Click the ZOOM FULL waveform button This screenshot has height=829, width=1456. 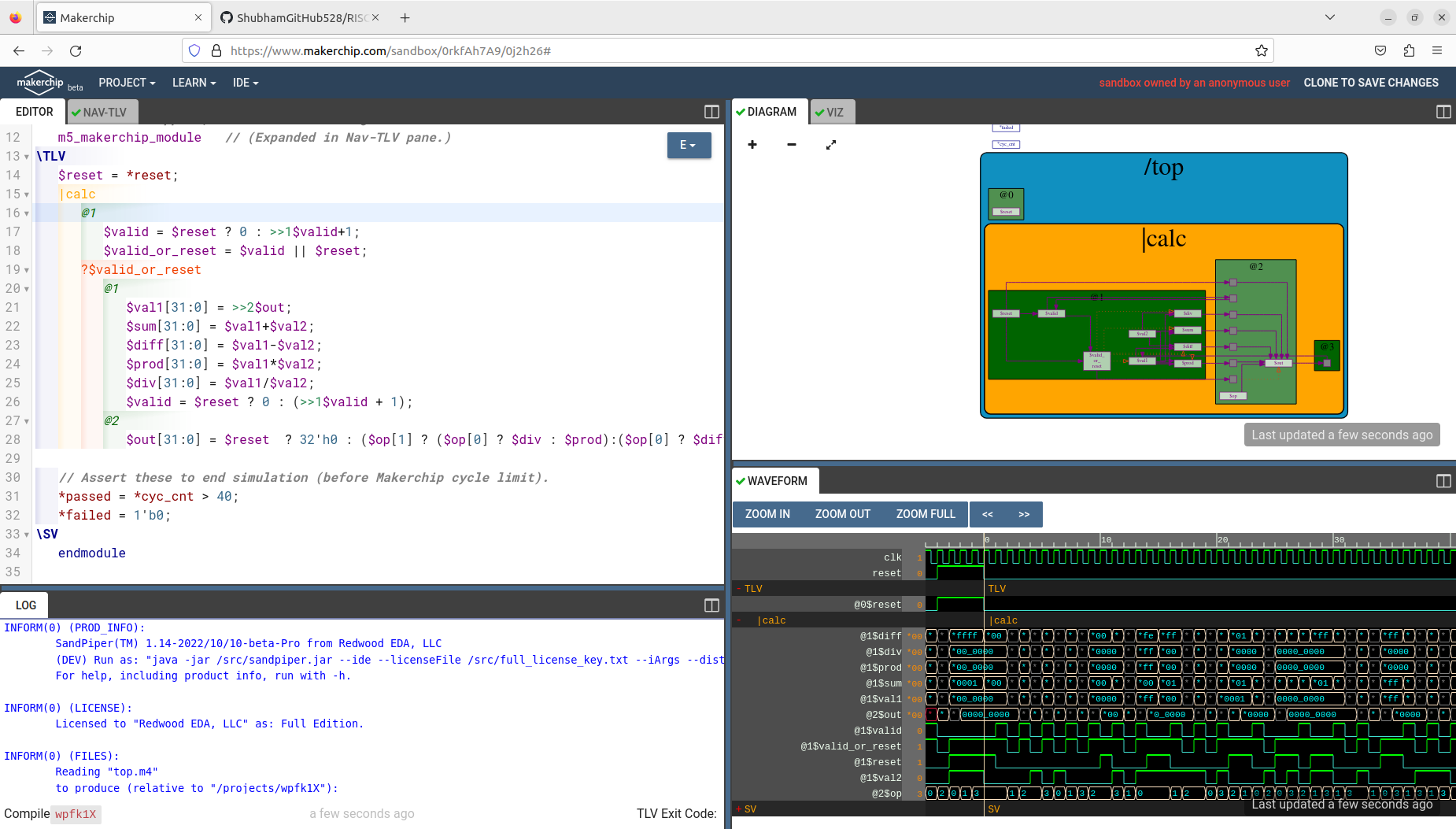point(926,514)
